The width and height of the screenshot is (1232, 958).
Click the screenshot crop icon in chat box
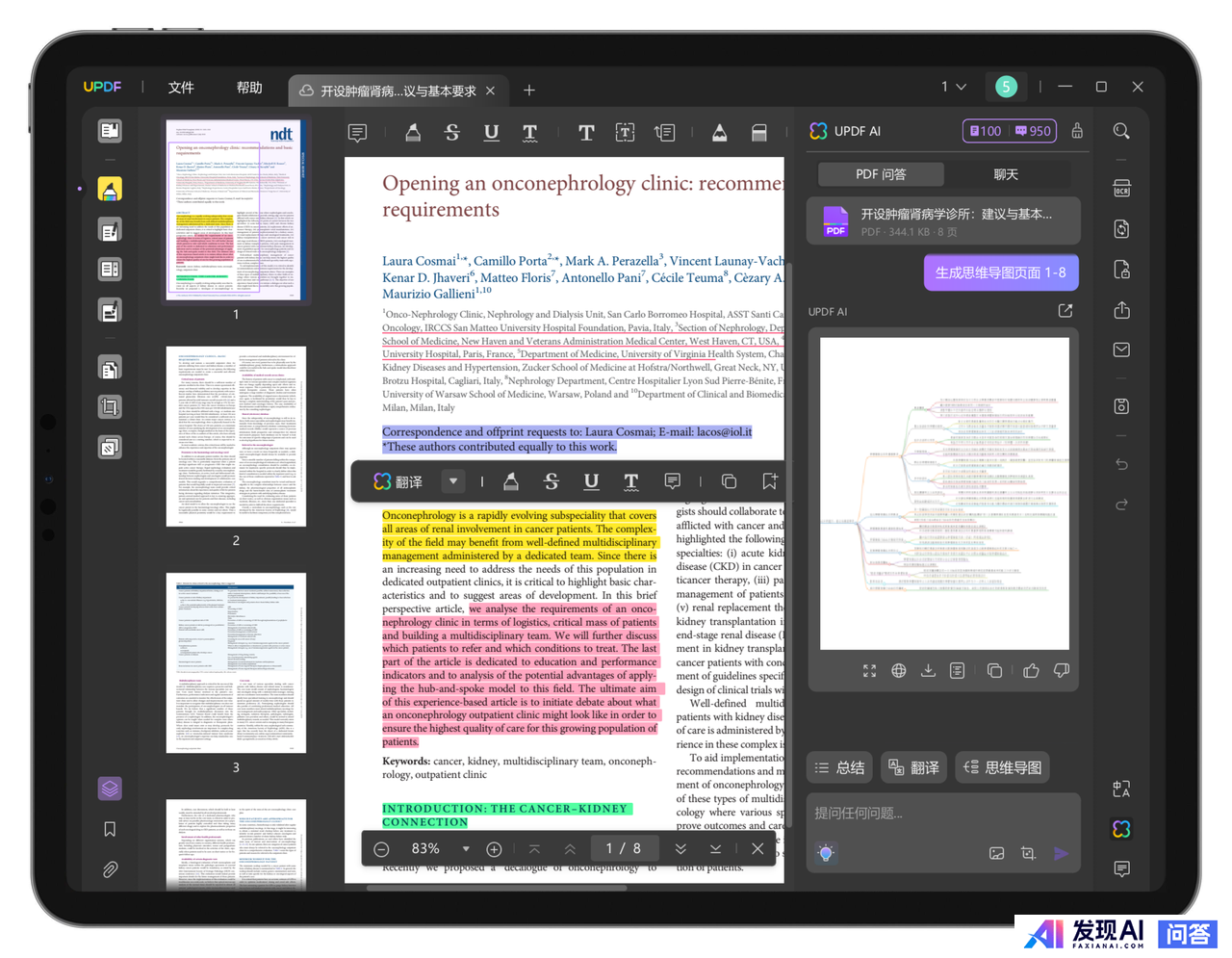(x=1028, y=853)
